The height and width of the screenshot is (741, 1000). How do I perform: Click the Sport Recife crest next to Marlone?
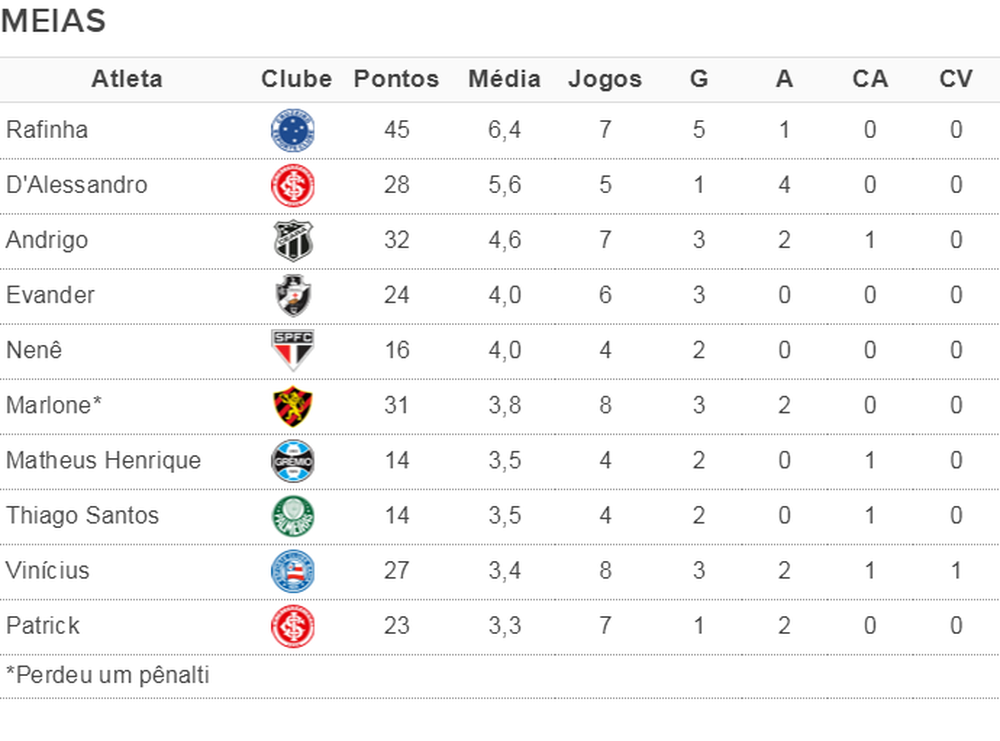point(294,406)
